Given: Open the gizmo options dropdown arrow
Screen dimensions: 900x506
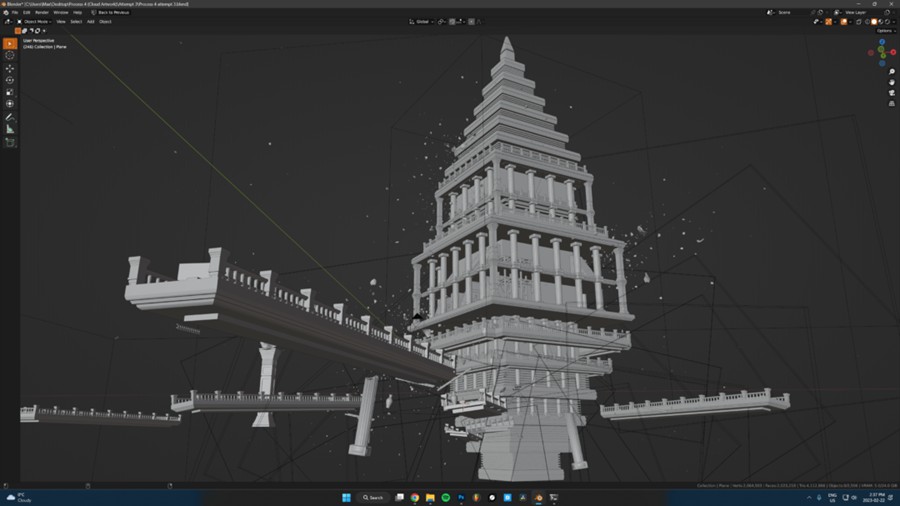Looking at the screenshot, I should coord(835,22).
